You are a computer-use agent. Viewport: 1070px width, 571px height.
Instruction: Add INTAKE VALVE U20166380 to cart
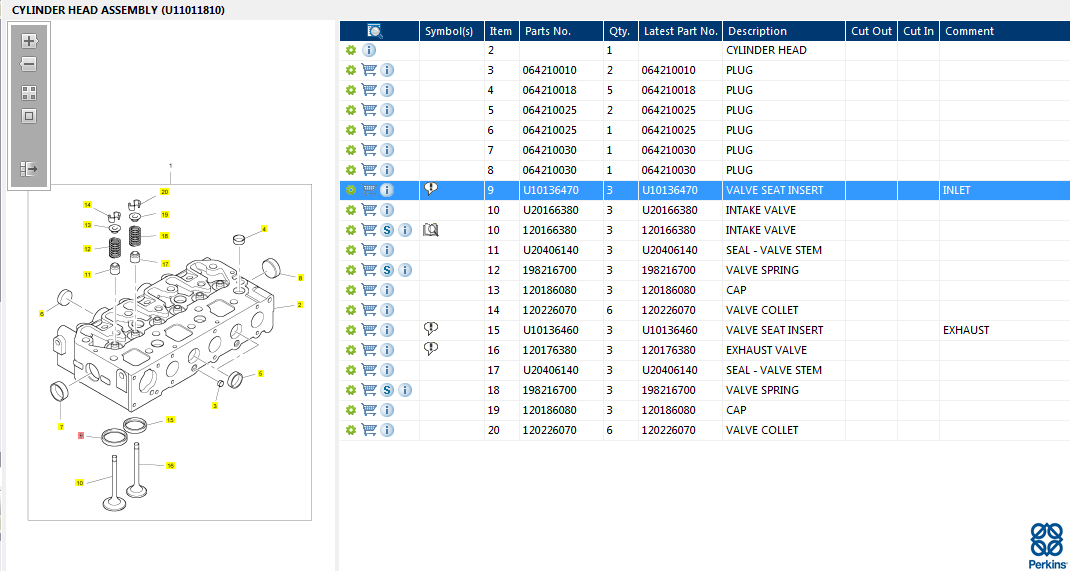pos(369,210)
